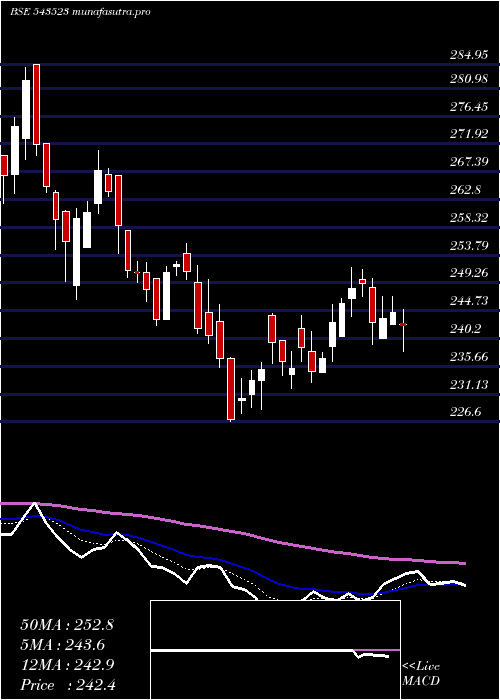Click the 240.2 price axis label
The image size is (500, 700).
(465, 329)
